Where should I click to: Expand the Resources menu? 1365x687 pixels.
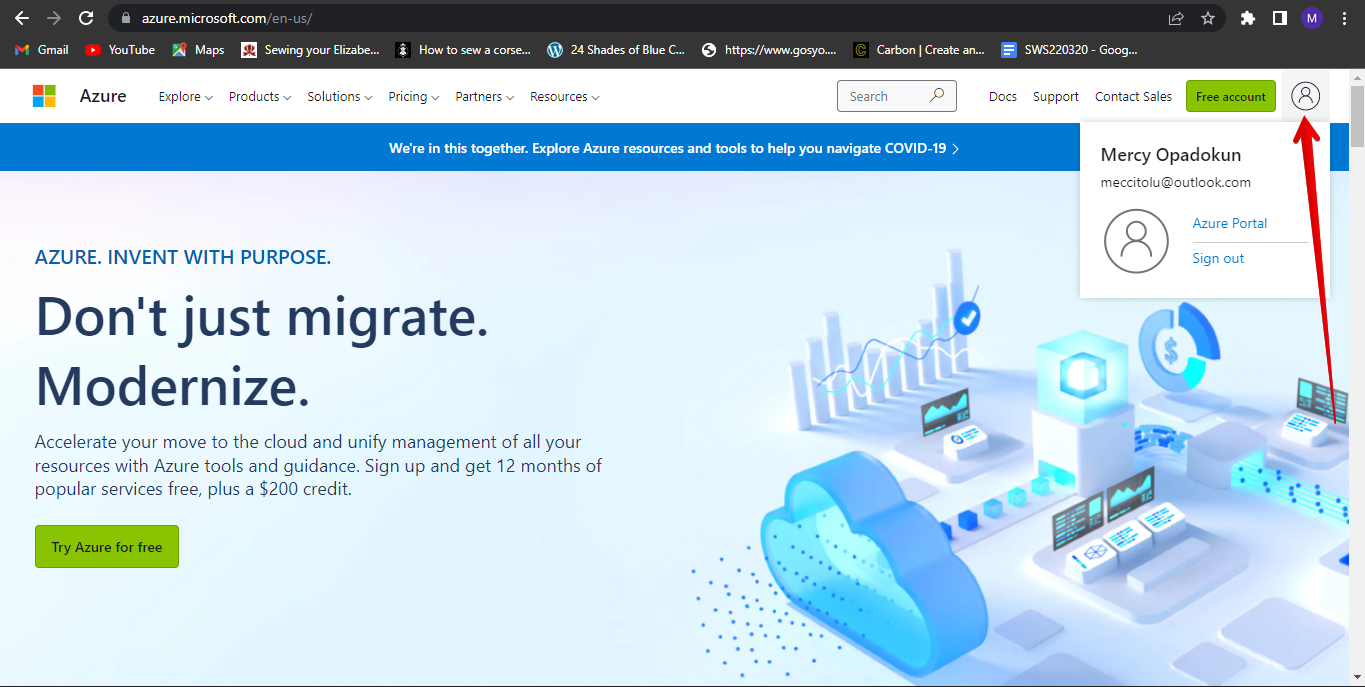[x=565, y=97]
